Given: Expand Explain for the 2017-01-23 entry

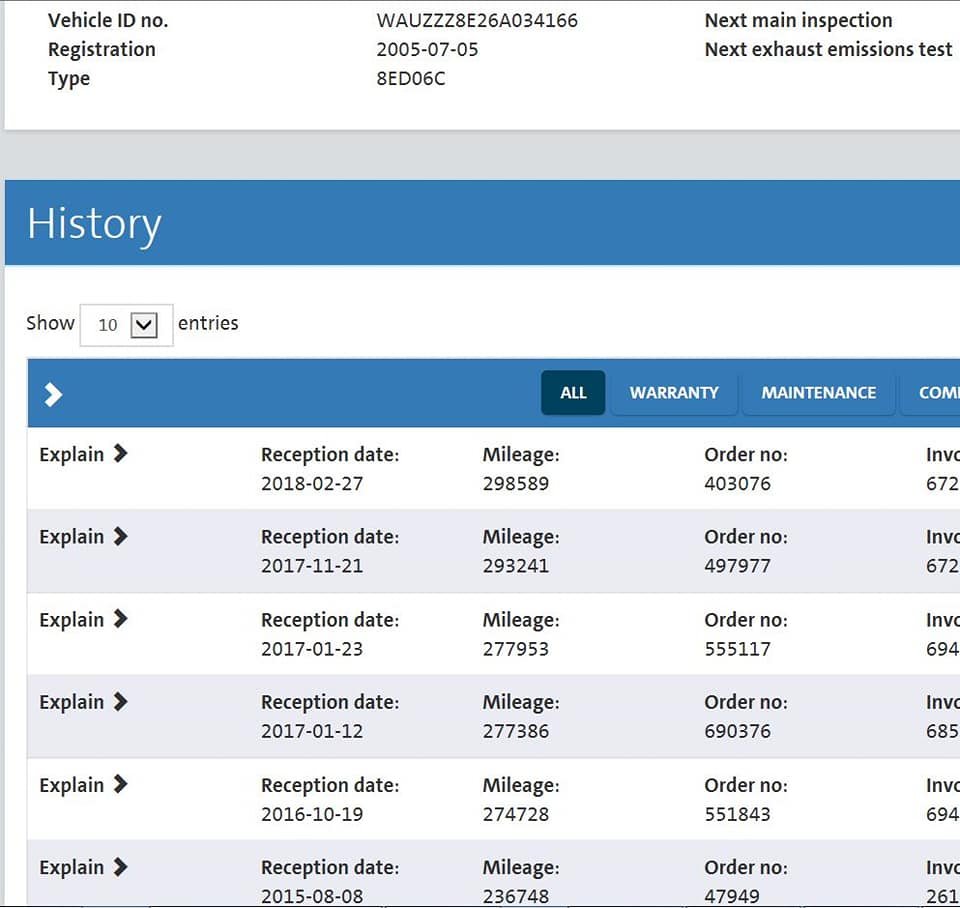Looking at the screenshot, I should (83, 620).
